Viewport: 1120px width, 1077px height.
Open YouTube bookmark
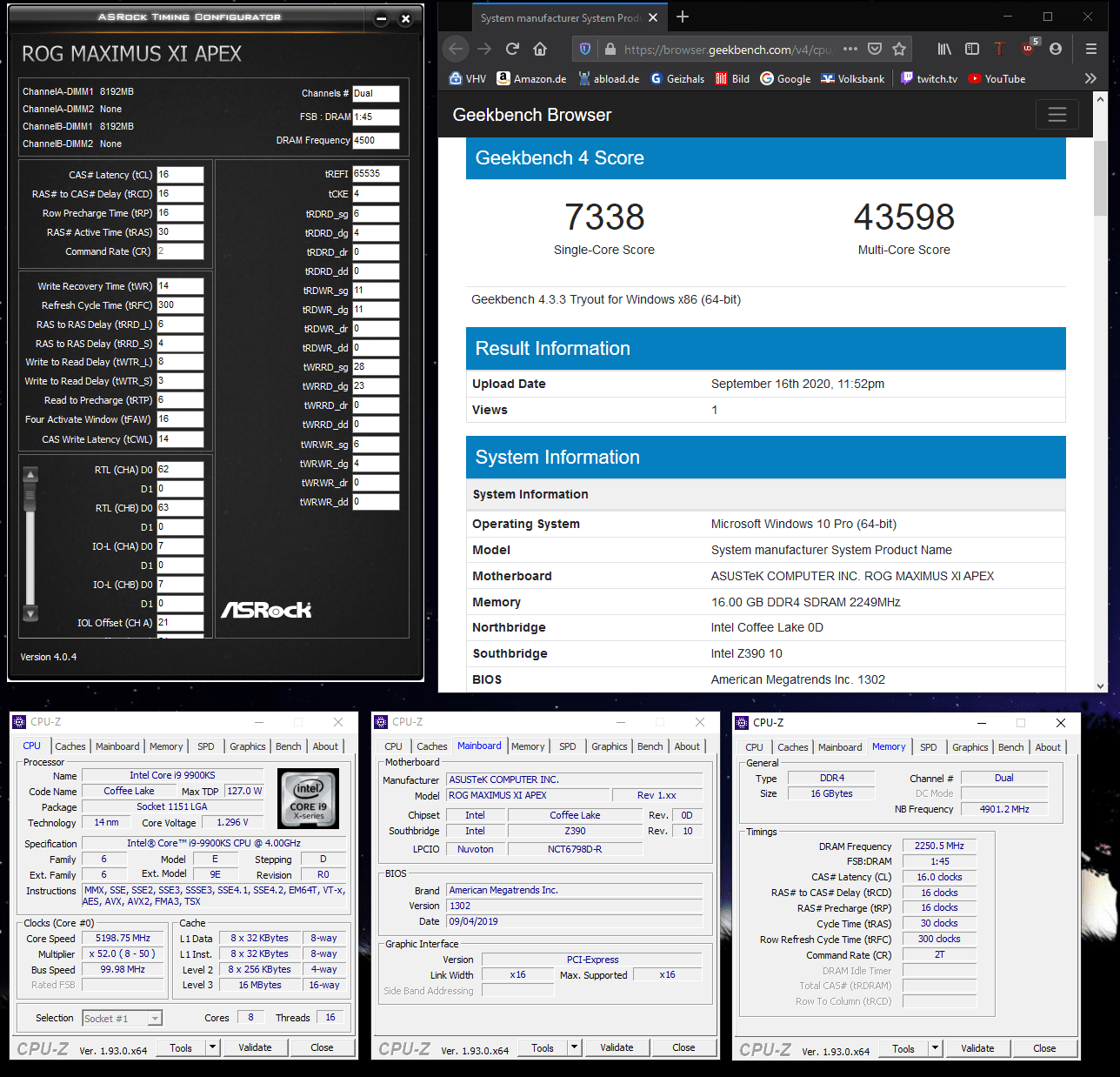(x=997, y=78)
